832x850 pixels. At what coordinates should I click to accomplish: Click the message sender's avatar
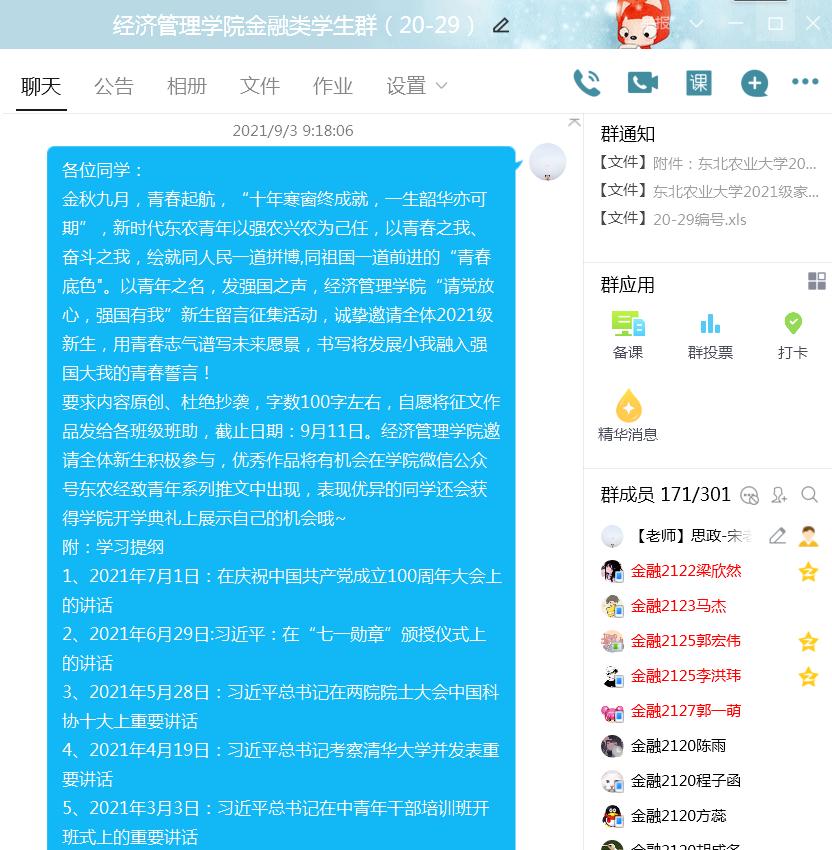(x=547, y=162)
